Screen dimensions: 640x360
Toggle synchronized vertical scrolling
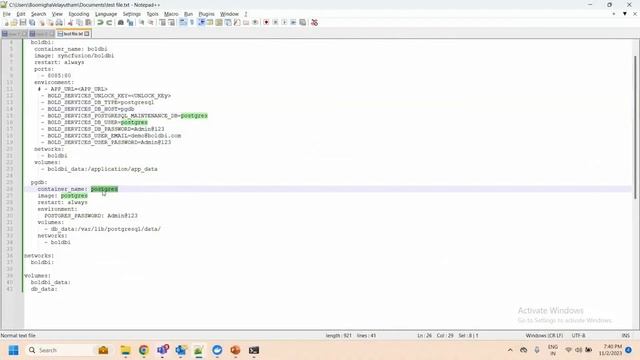162,22
